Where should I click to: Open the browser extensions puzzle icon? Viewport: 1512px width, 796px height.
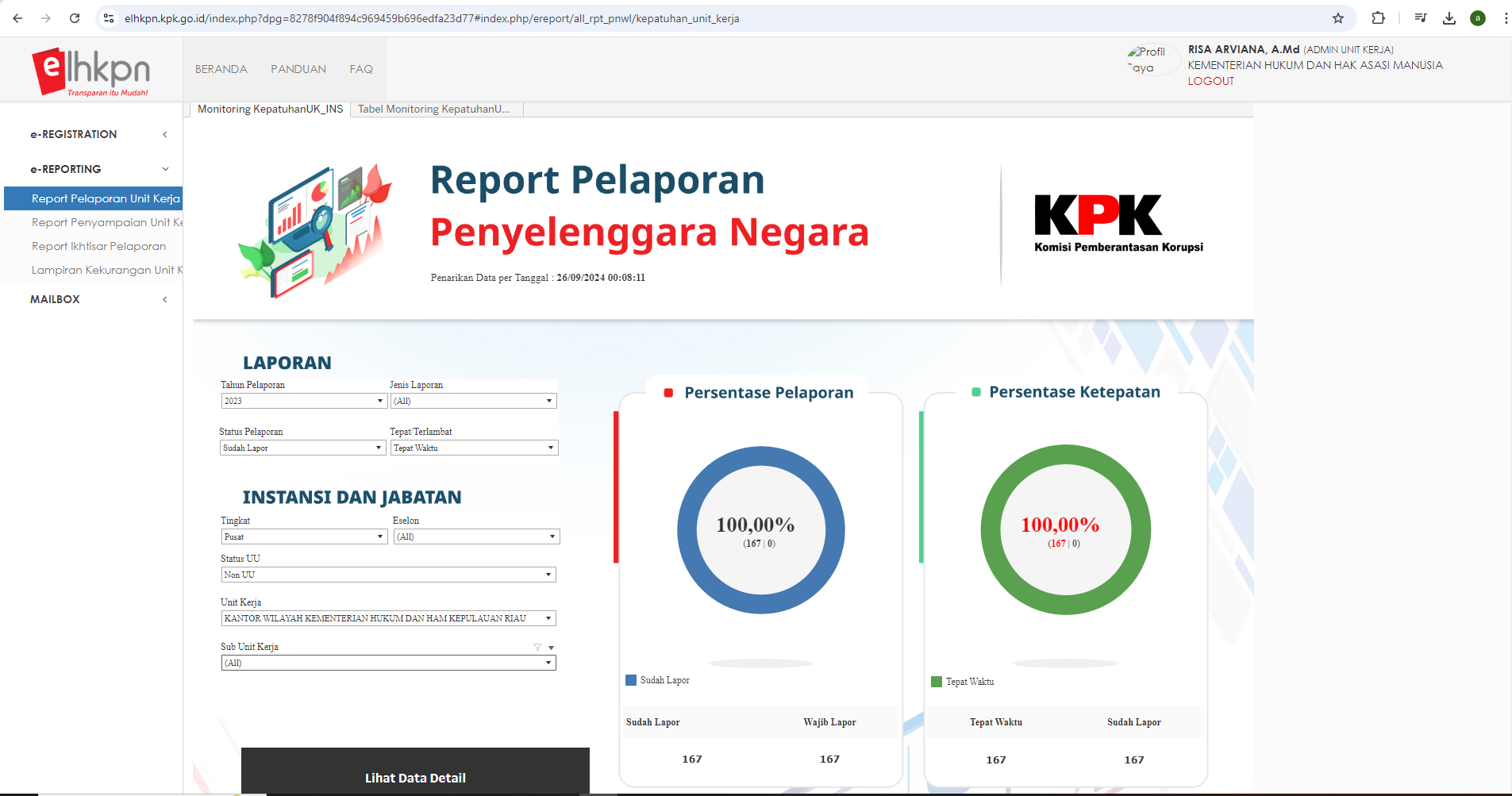[1379, 18]
